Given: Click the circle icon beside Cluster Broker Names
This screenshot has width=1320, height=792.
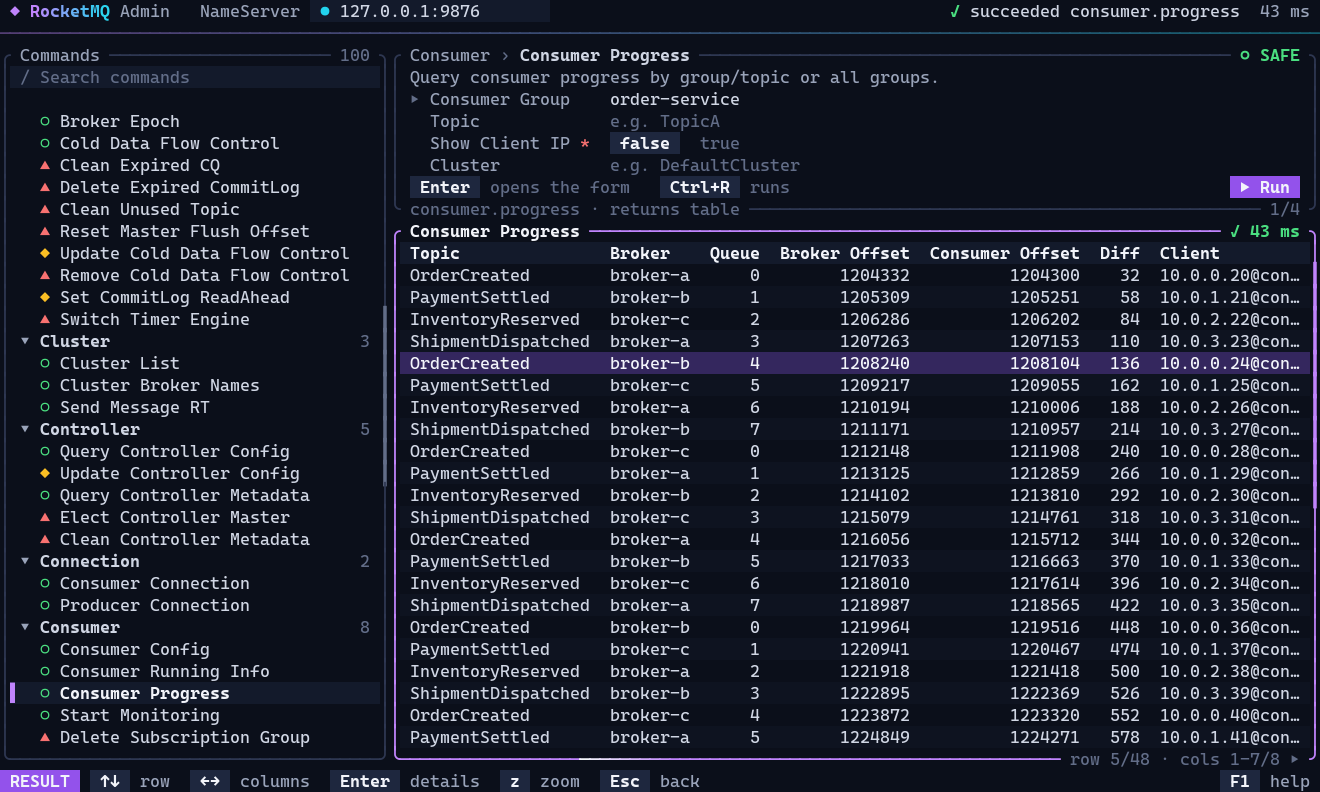Looking at the screenshot, I should tap(45, 386).
